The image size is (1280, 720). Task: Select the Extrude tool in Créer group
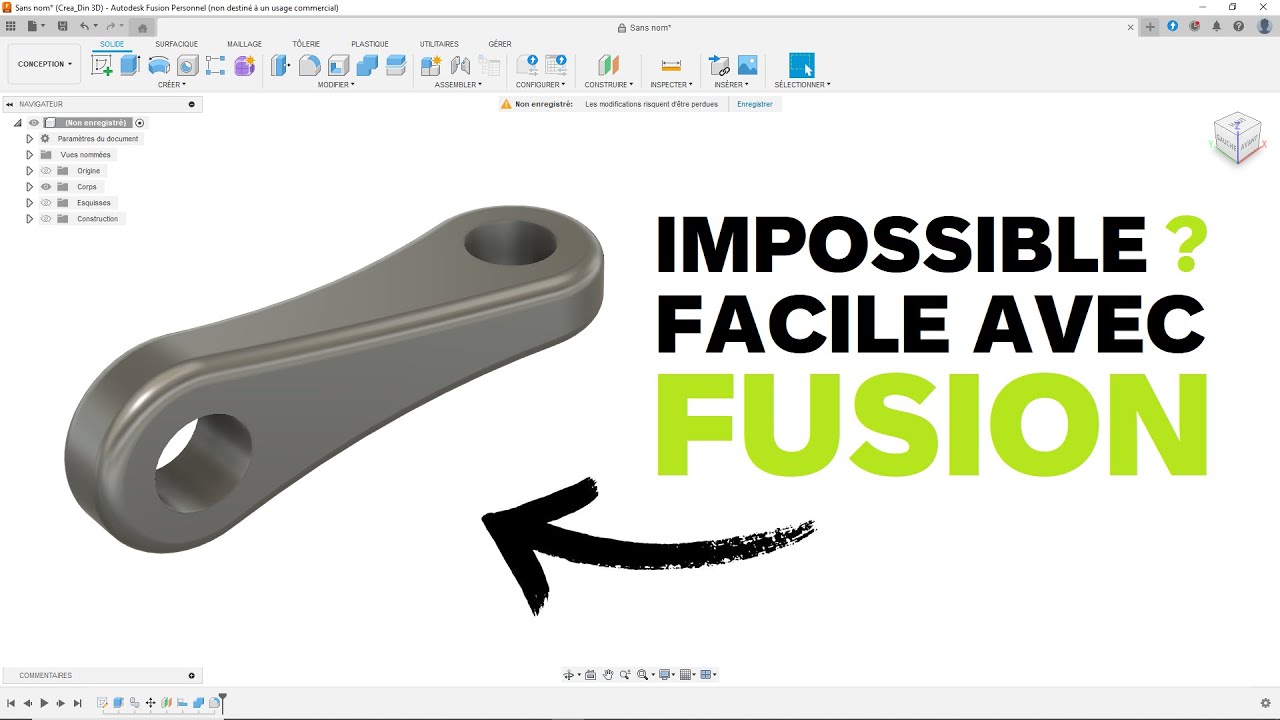coord(130,65)
